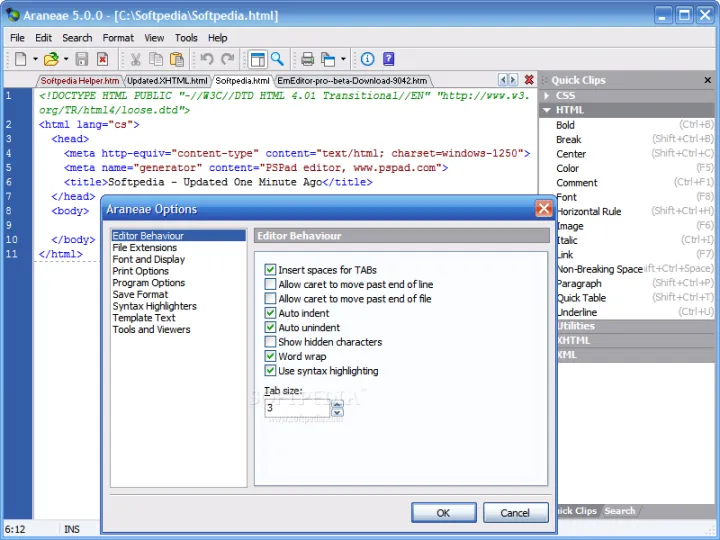Close current tab with red X

pos(529,80)
